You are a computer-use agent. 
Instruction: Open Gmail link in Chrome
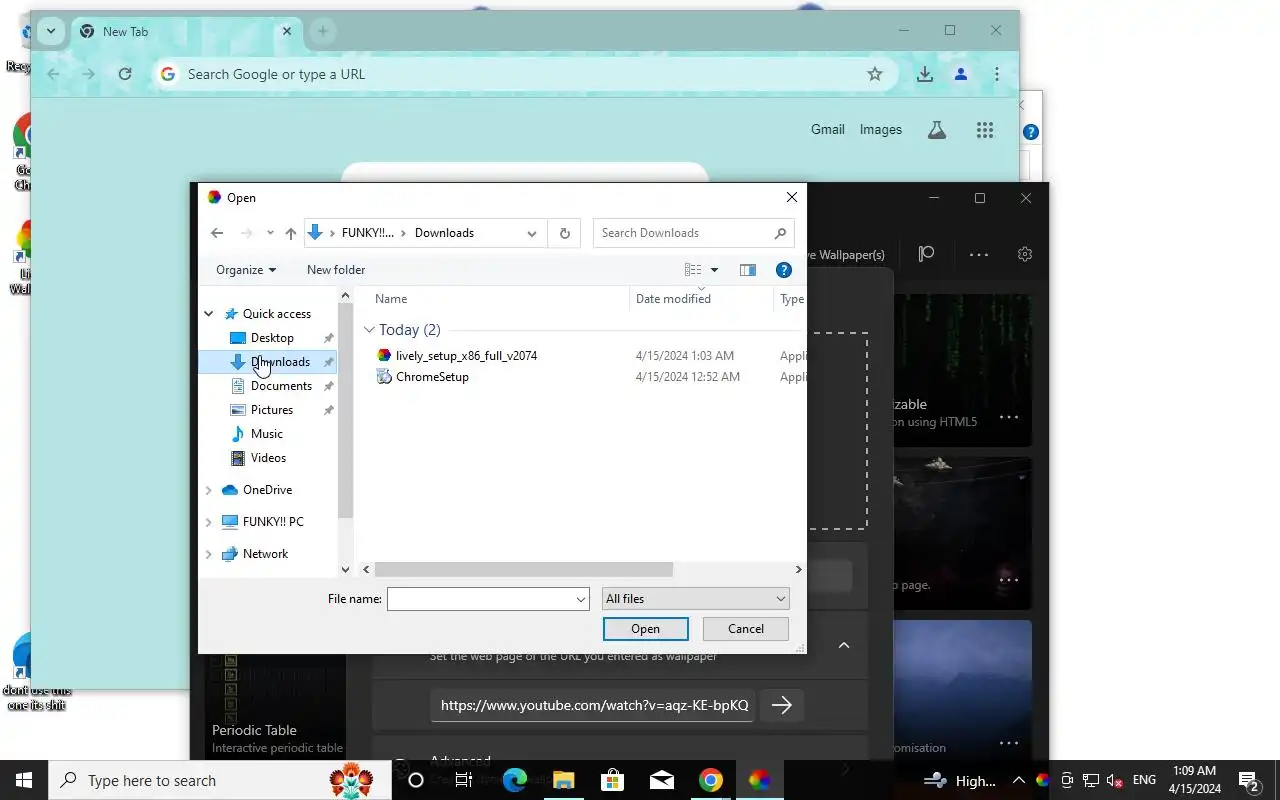pyautogui.click(x=828, y=130)
